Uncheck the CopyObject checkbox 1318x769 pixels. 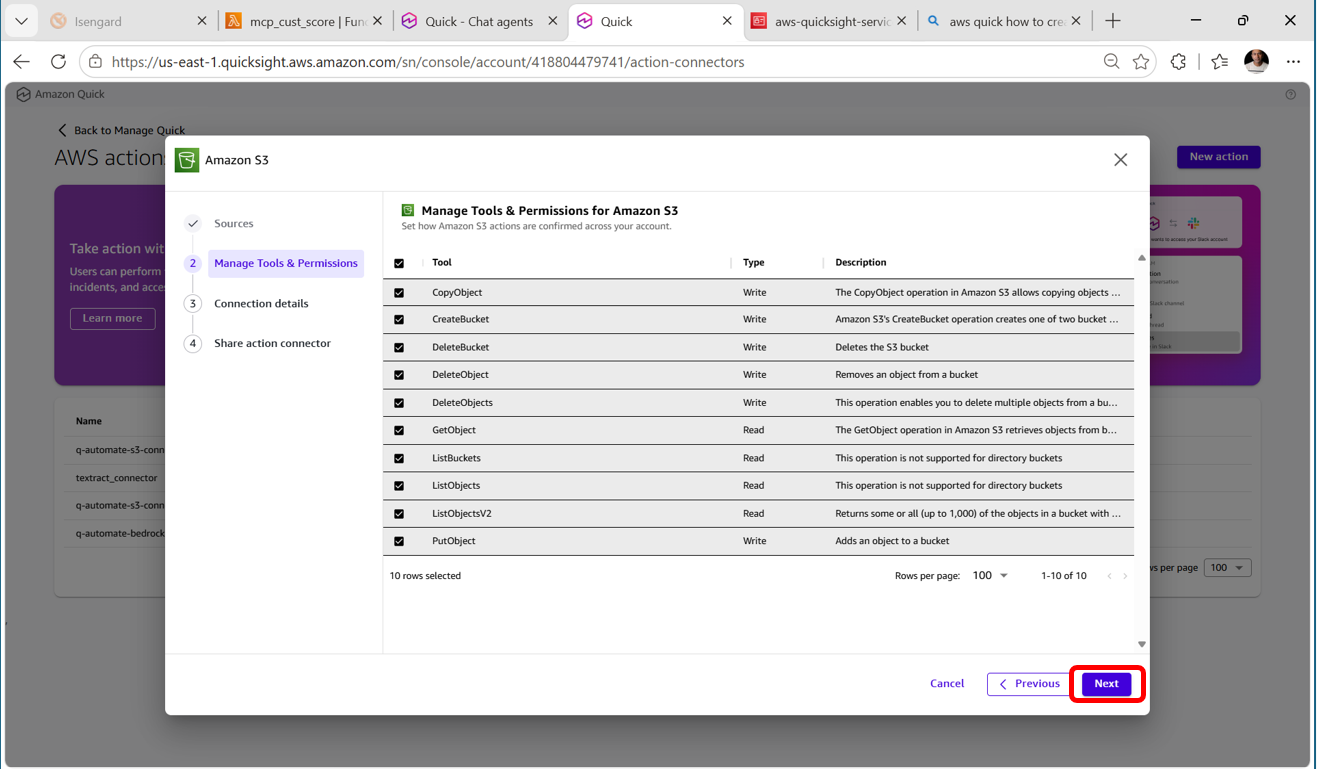(x=399, y=293)
